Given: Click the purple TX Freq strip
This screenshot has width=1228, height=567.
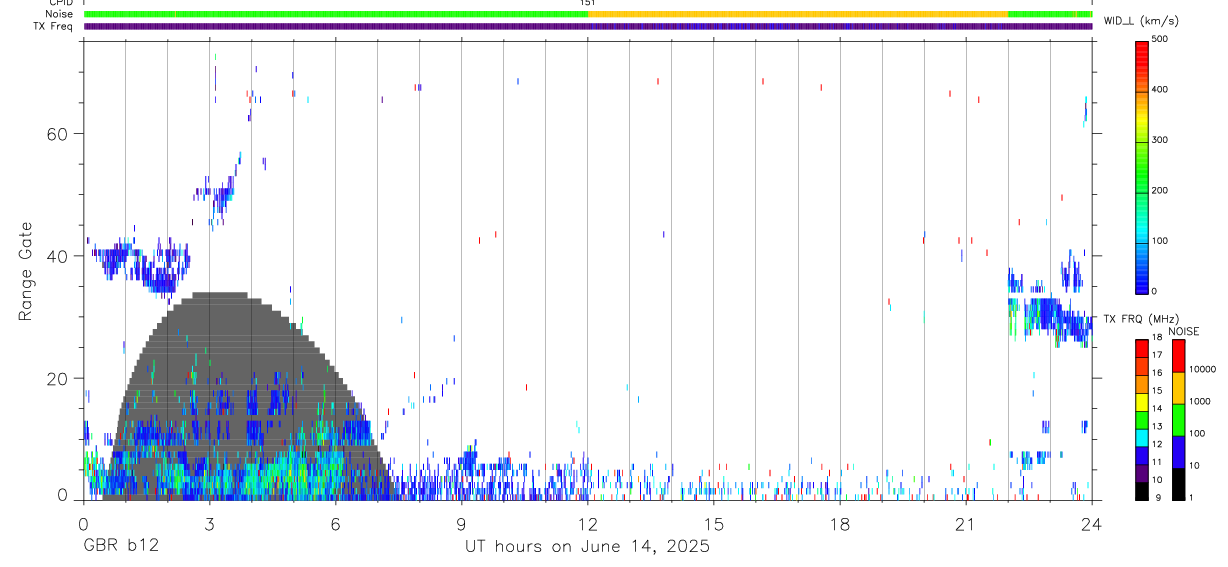Looking at the screenshot, I should (588, 26).
